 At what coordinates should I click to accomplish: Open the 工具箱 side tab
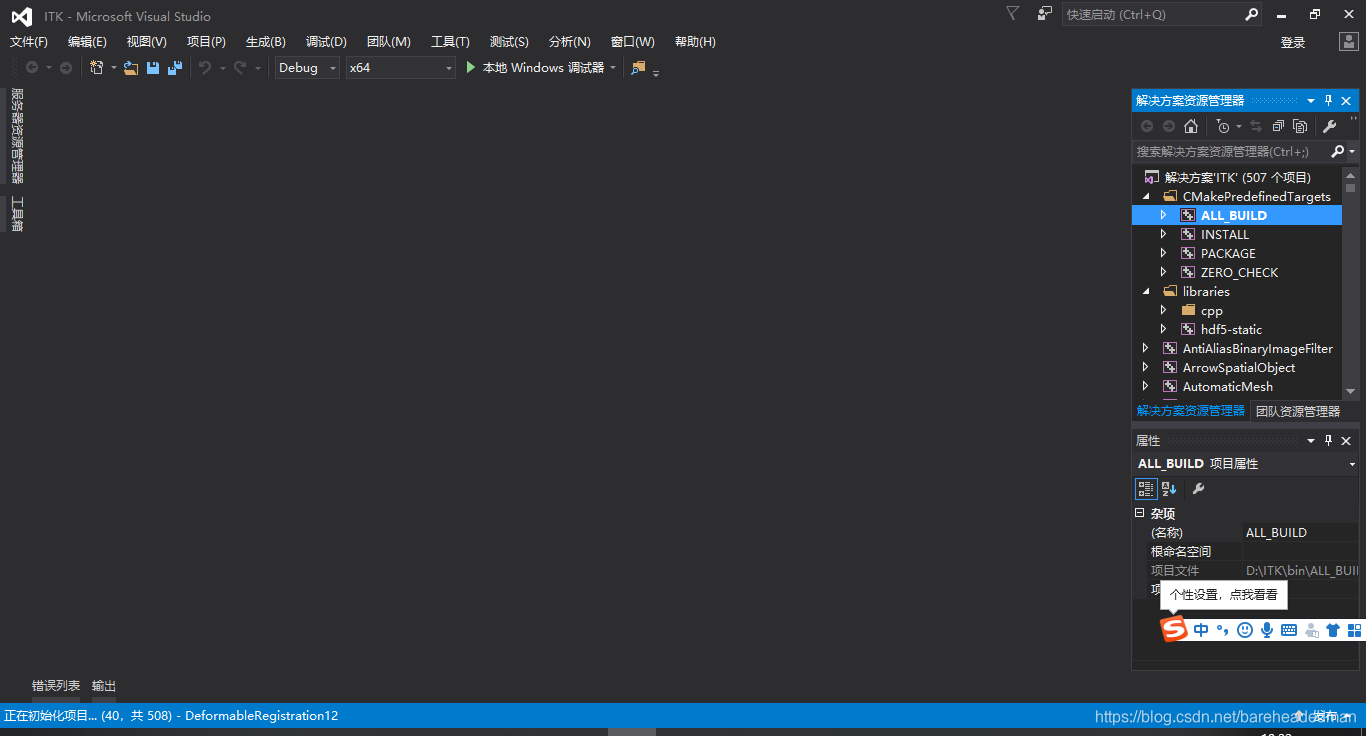[x=17, y=215]
